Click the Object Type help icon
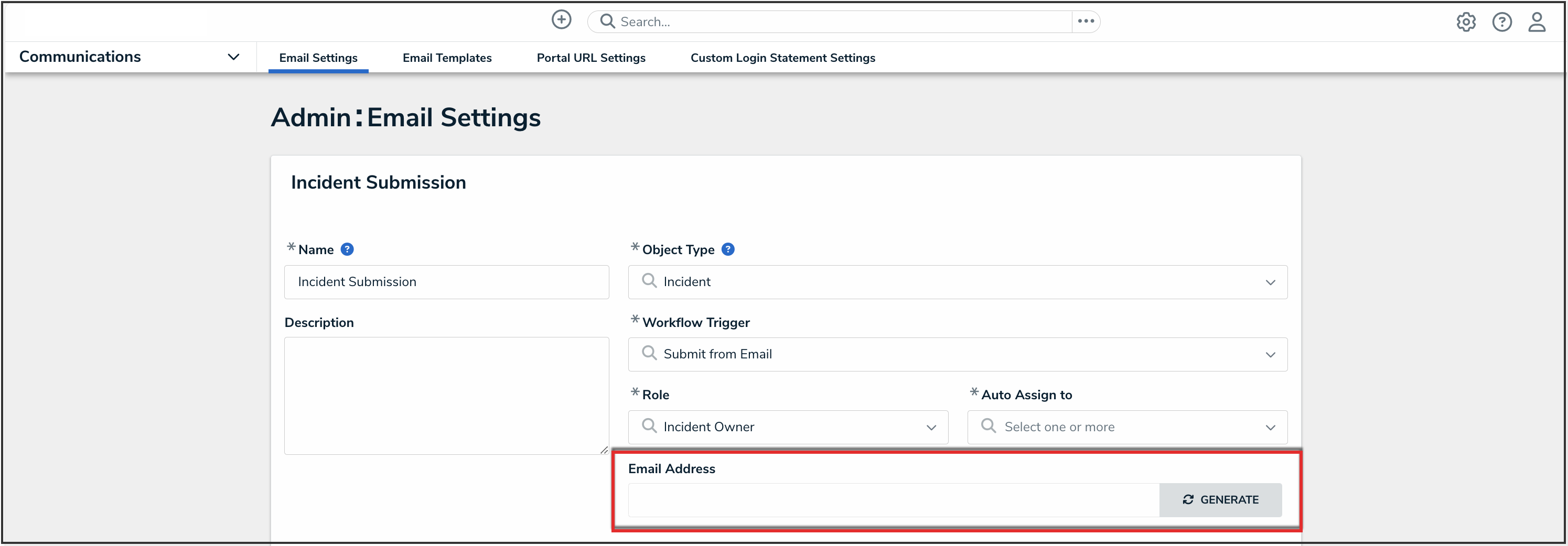 click(727, 249)
